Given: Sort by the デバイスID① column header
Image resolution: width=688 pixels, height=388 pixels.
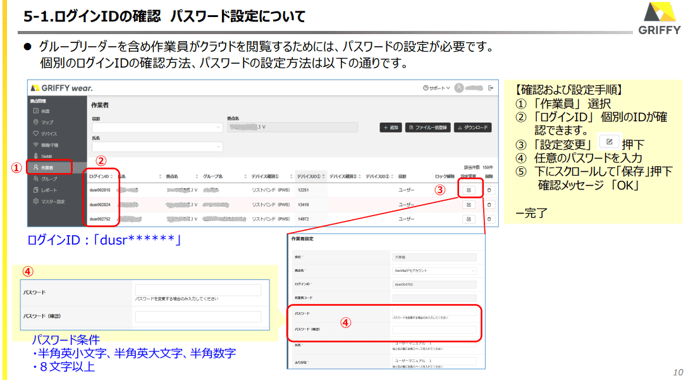Looking at the screenshot, I should pos(311,176).
